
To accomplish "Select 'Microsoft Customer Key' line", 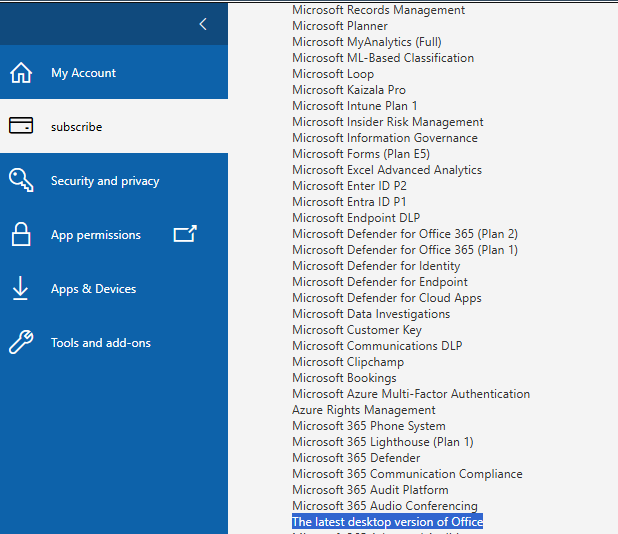I will point(357,330).
